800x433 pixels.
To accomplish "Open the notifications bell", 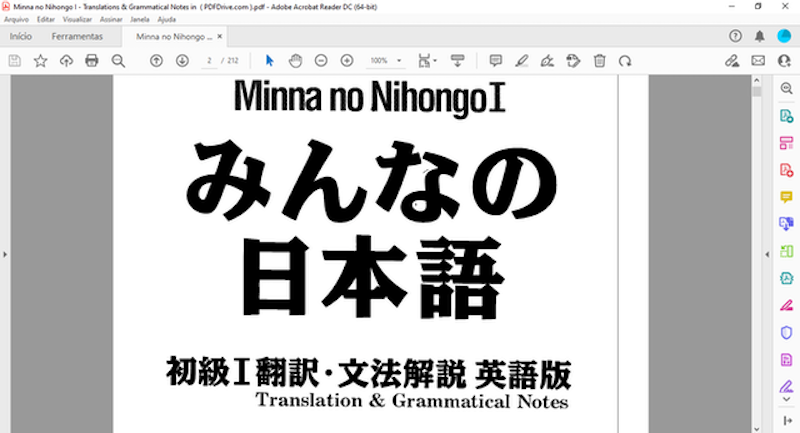I will (760, 36).
